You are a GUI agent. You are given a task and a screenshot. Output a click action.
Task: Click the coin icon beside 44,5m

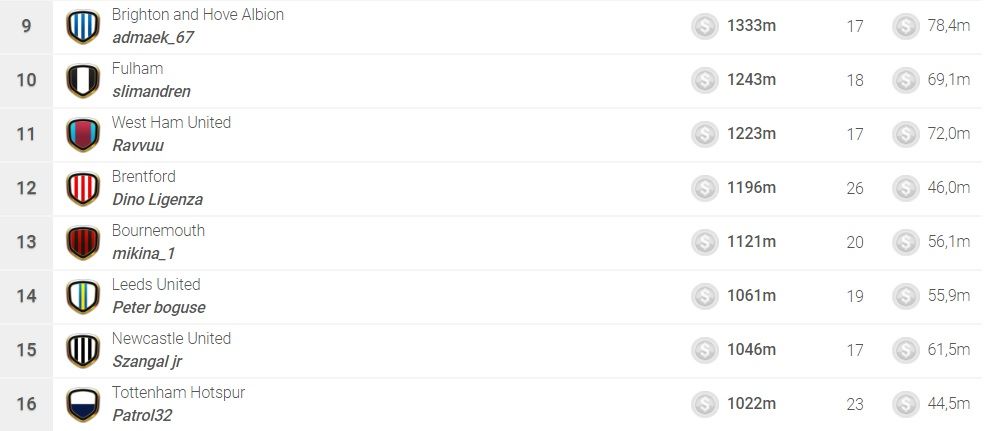(906, 405)
